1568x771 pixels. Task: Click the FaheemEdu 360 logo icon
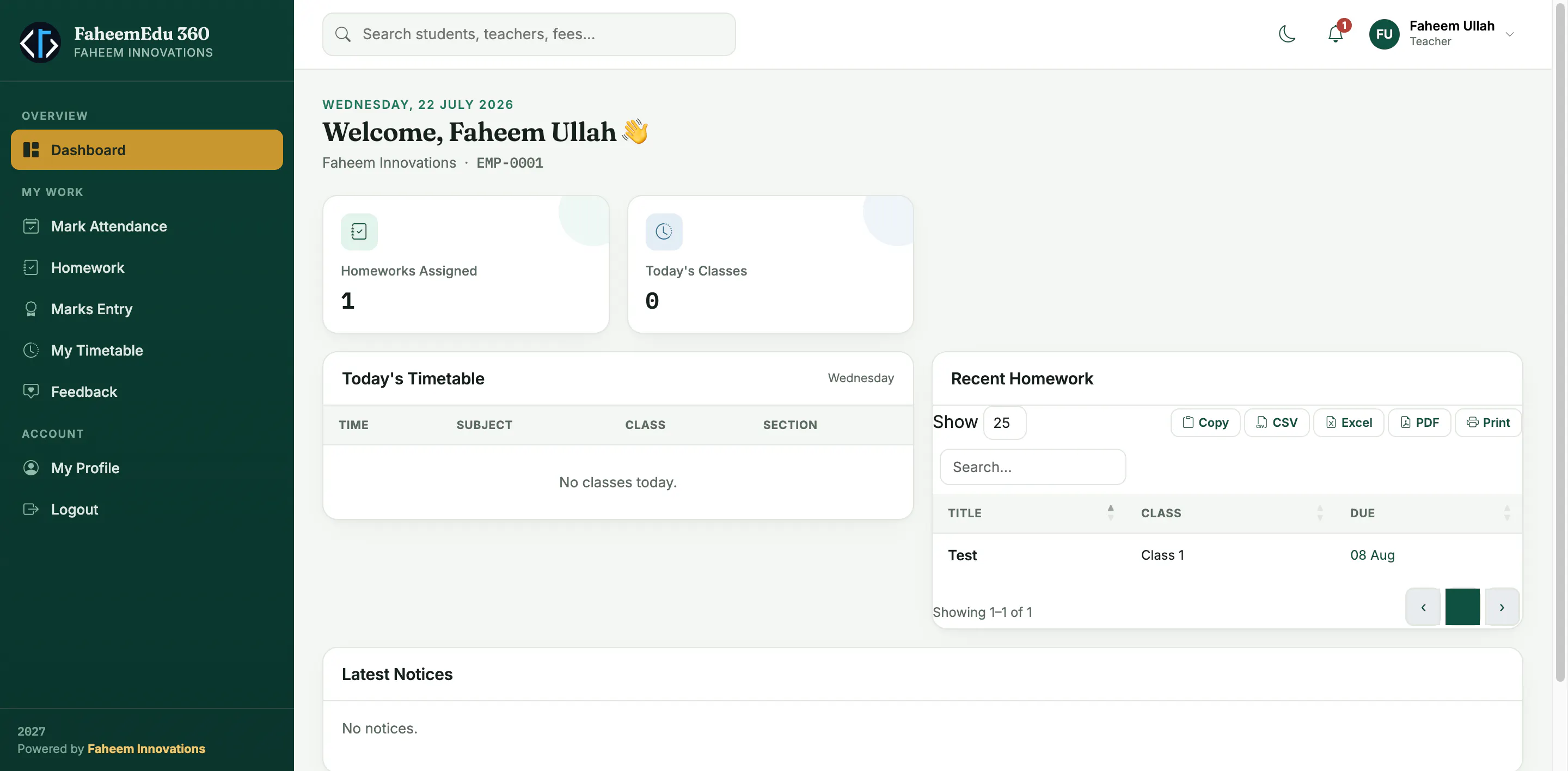[x=40, y=42]
